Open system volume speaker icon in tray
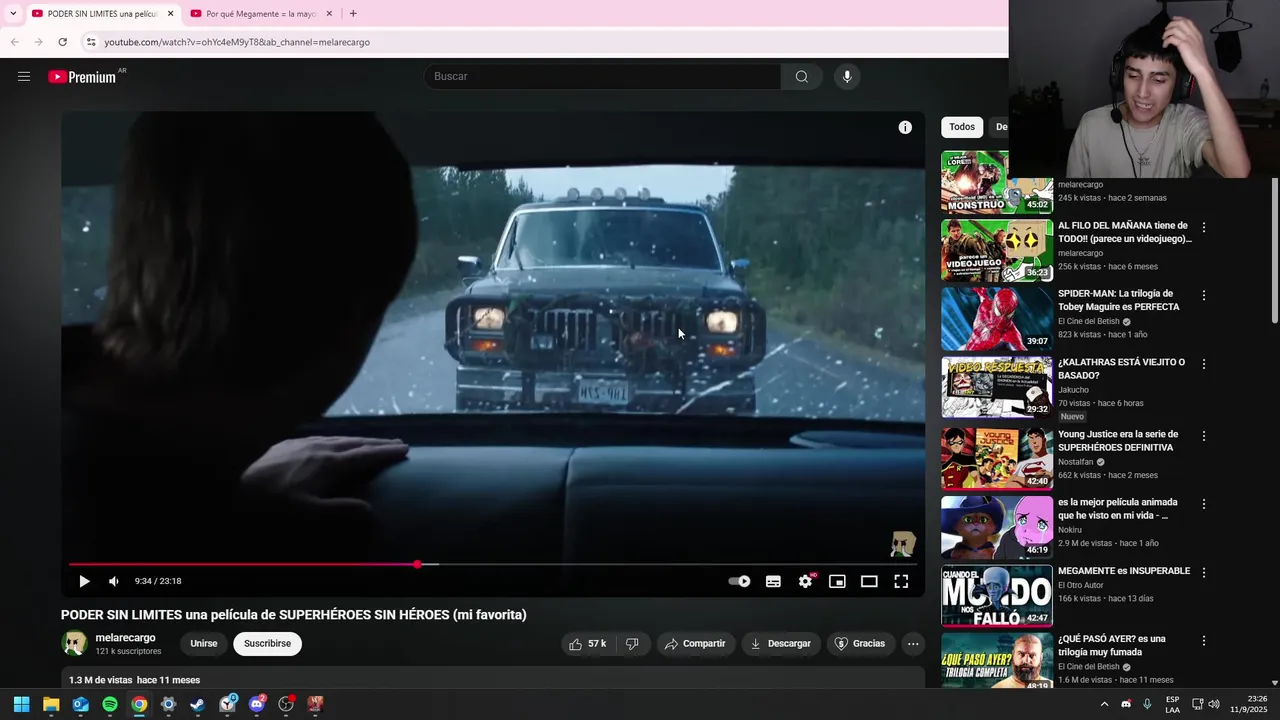This screenshot has height=720, width=1280. tap(1214, 704)
